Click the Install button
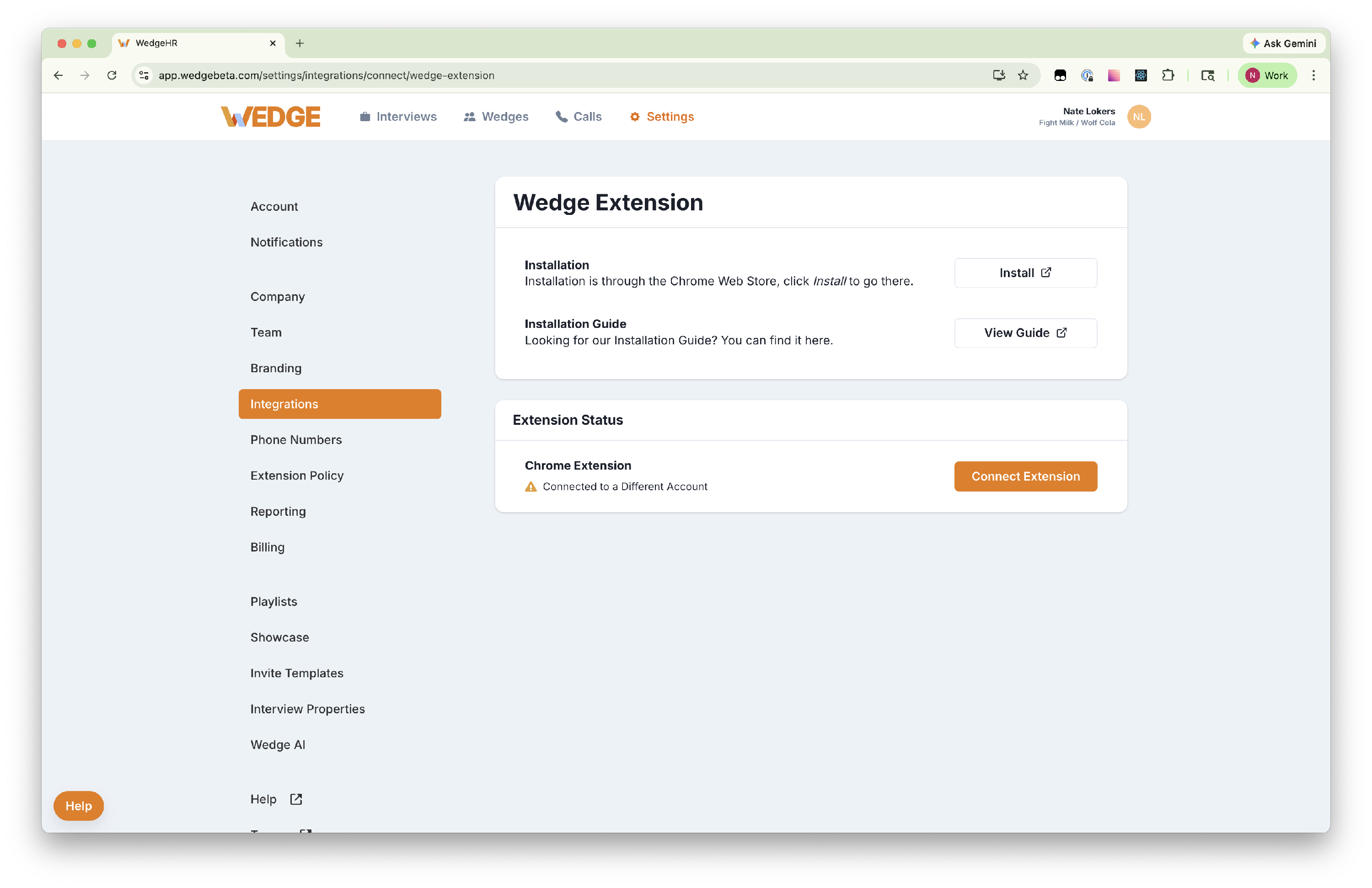The width and height of the screenshot is (1372, 888). click(1025, 273)
